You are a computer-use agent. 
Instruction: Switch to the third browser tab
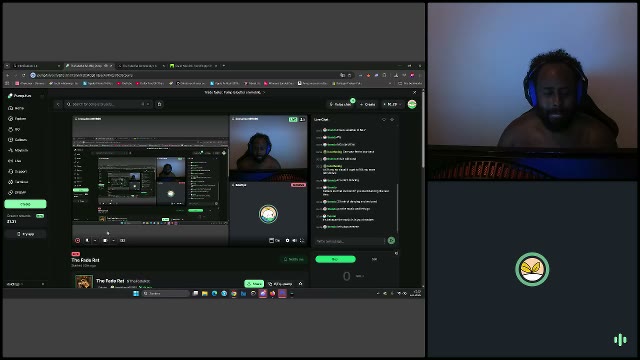pyautogui.click(x=141, y=66)
